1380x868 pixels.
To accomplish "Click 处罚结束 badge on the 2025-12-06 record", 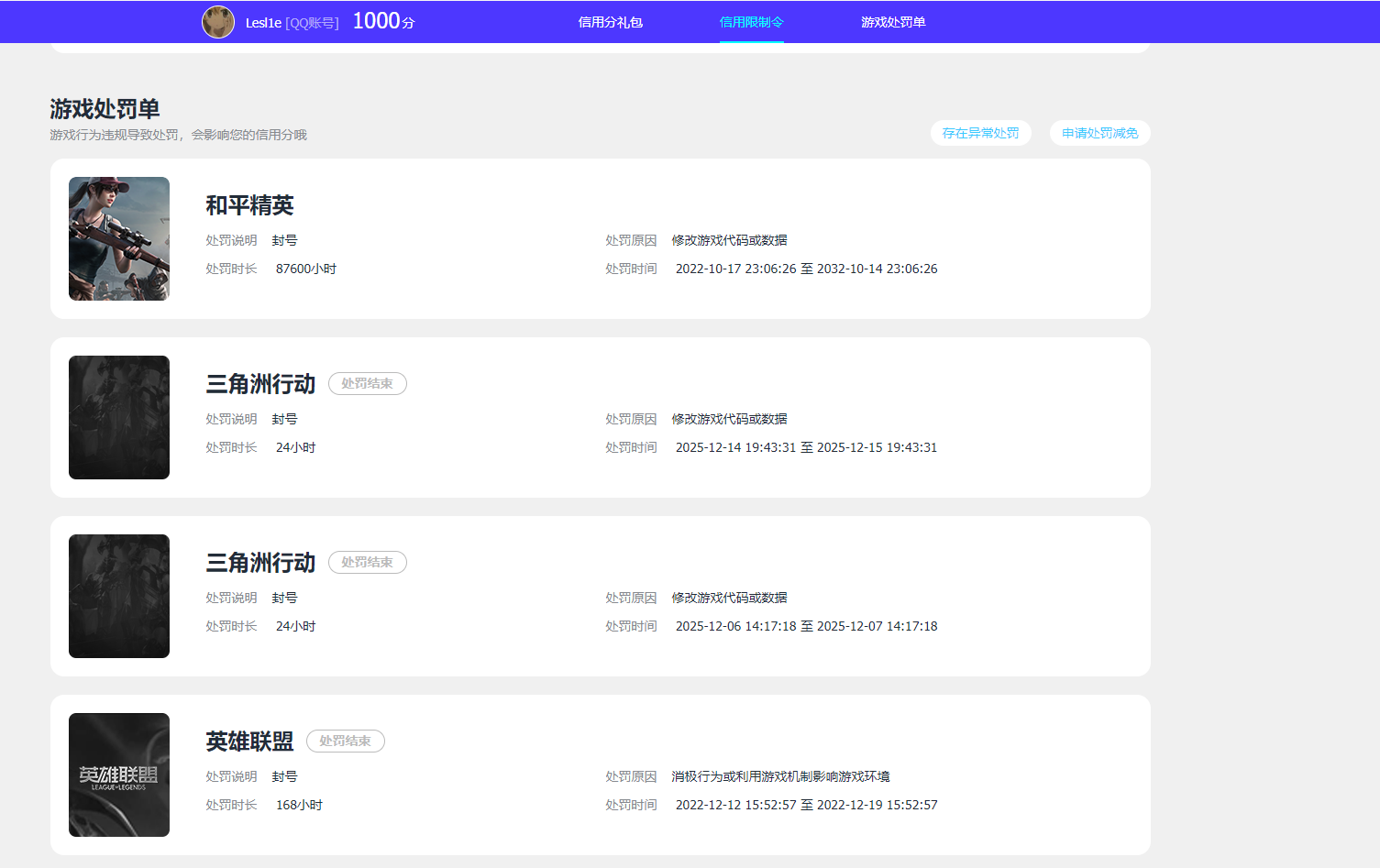I will click(368, 563).
